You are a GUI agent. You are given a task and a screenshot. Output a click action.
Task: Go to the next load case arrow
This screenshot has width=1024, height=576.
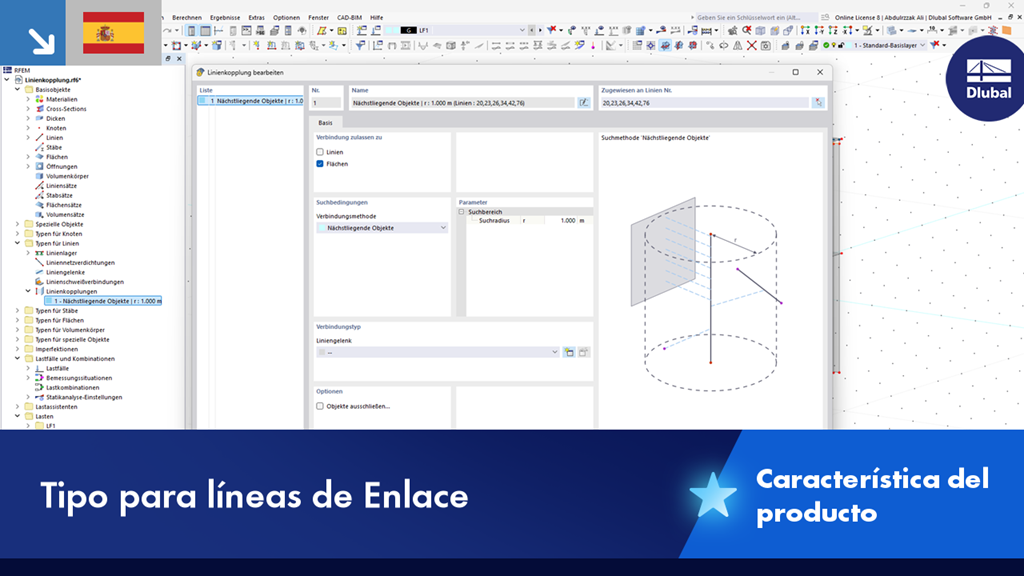pos(540,30)
